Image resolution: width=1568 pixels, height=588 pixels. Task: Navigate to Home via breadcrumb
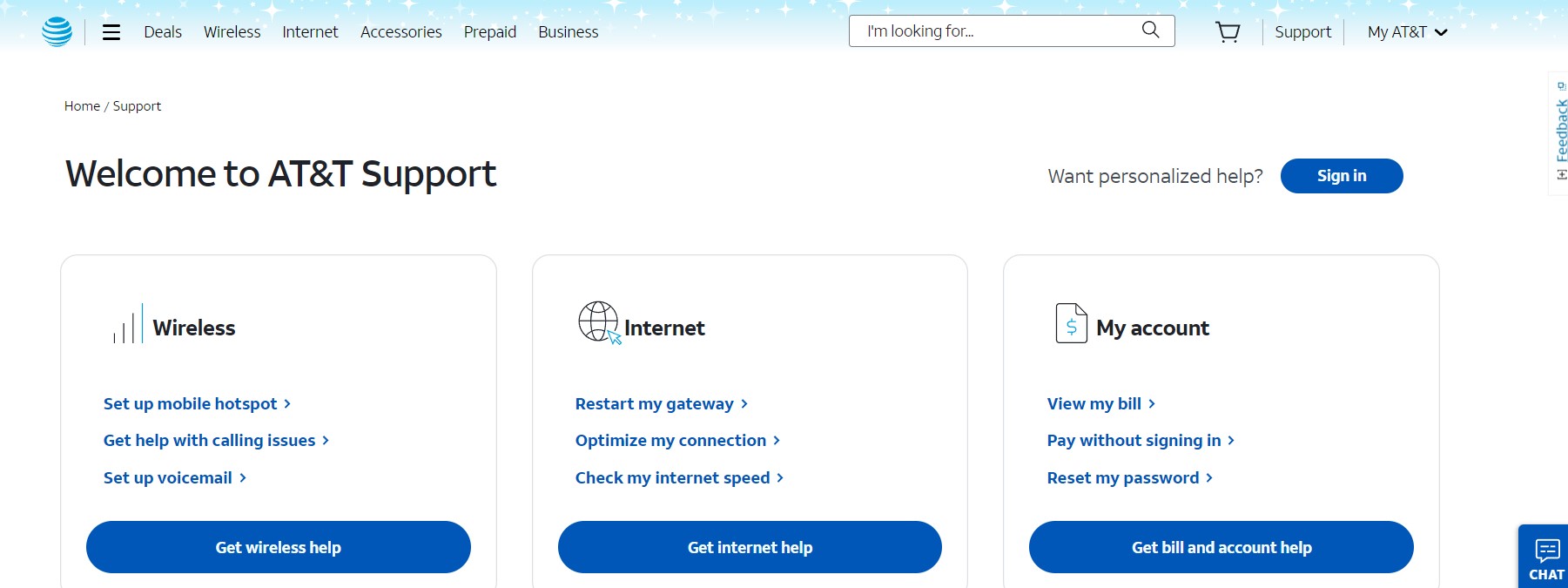tap(82, 105)
